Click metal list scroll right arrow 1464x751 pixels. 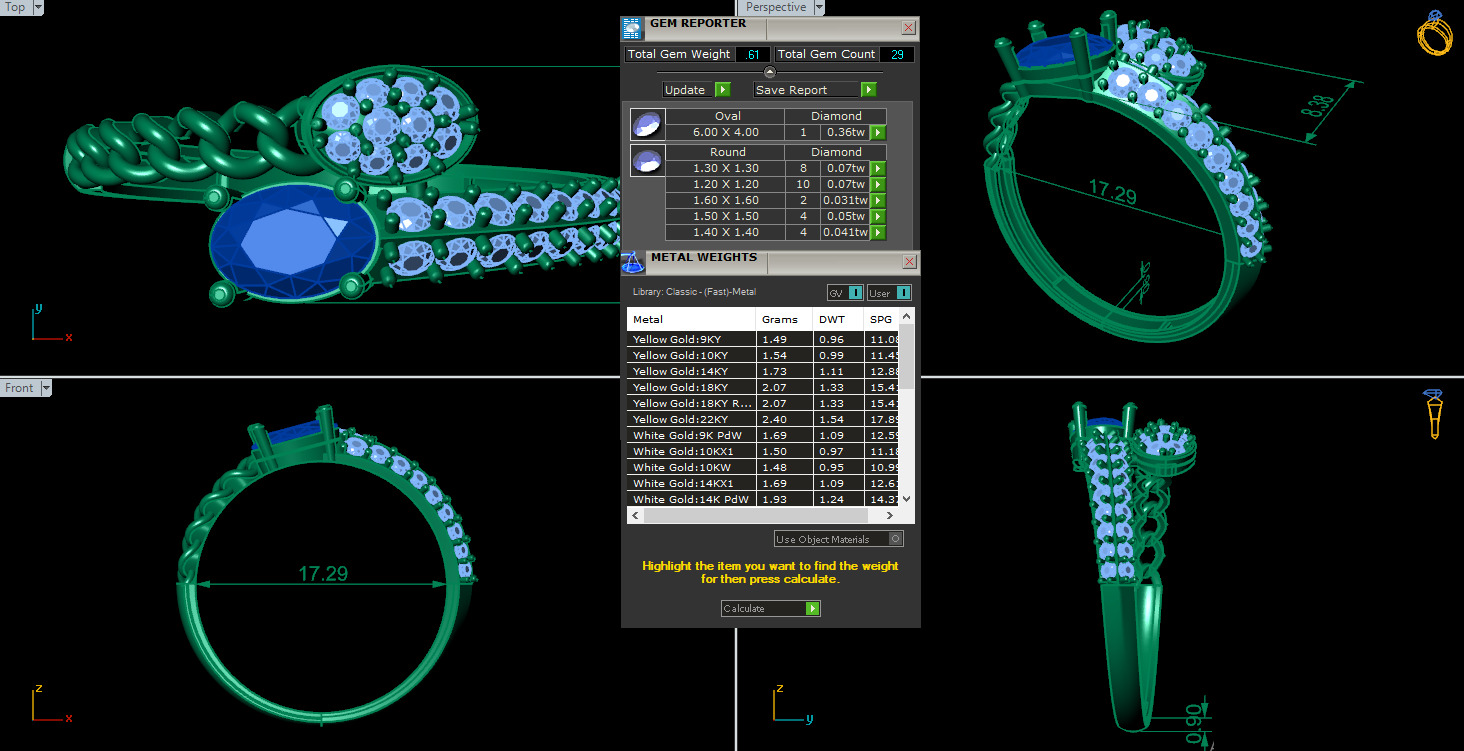(890, 516)
